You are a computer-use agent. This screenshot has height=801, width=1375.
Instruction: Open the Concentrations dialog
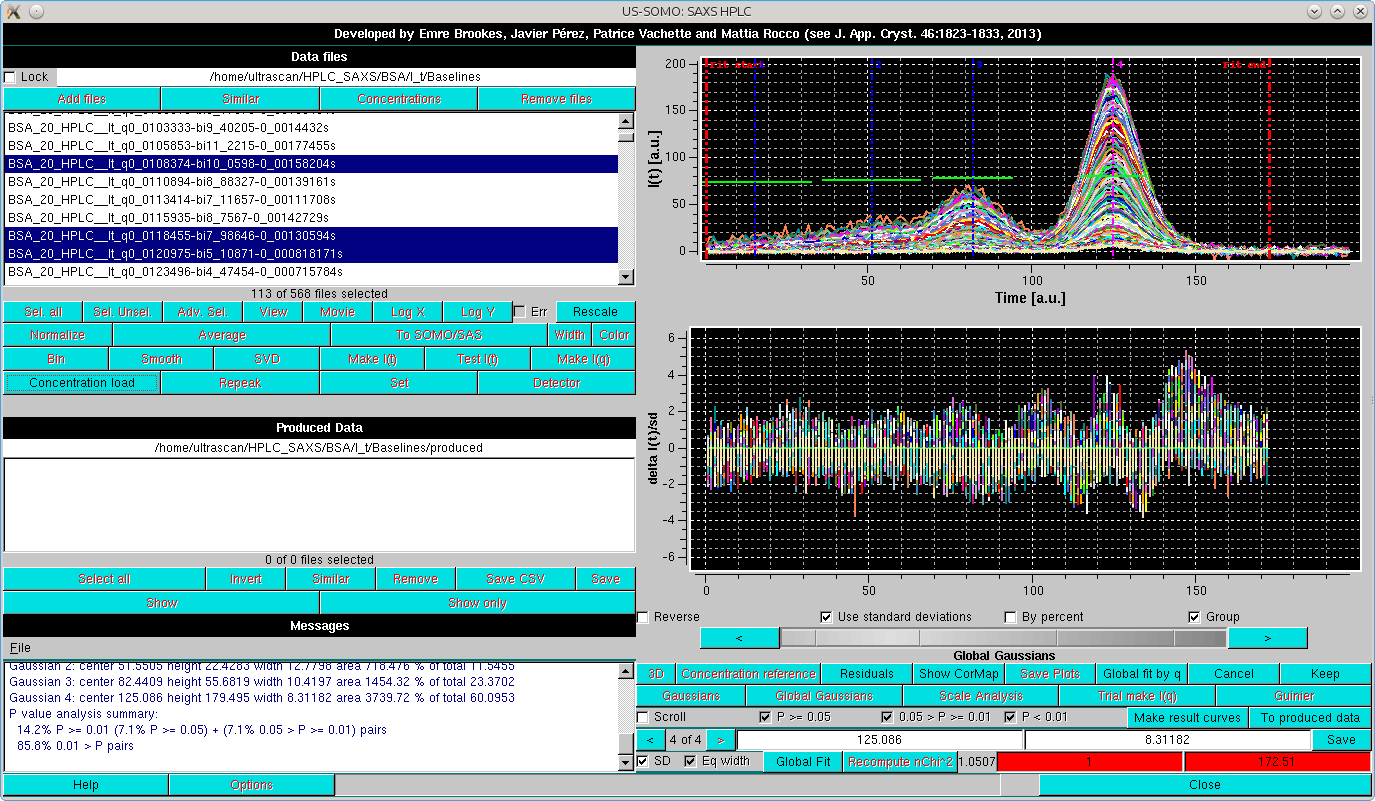click(x=399, y=99)
